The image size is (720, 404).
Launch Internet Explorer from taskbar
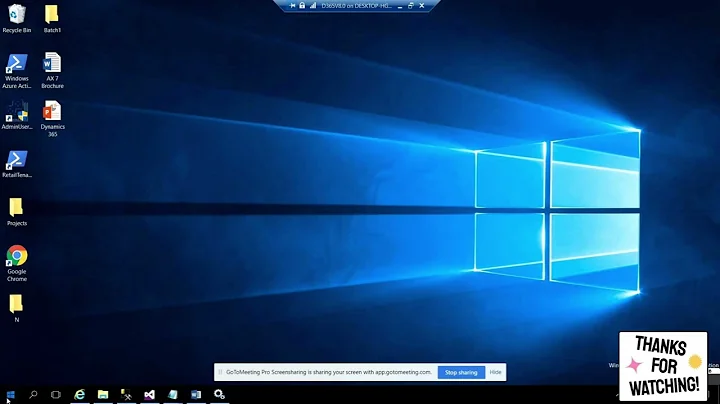[x=80, y=394]
